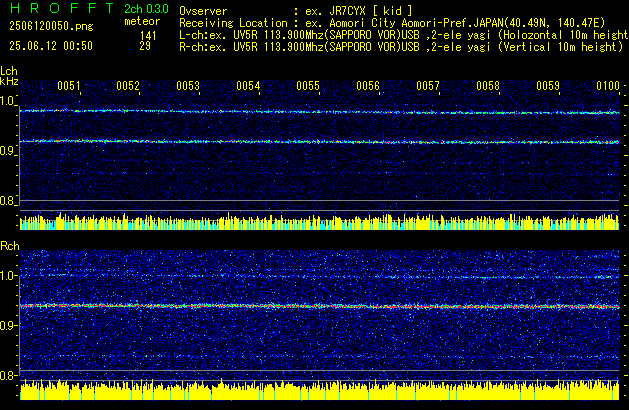Click the Receiving Location line
The height and width of the screenshot is (410, 629).
click(x=392, y=23)
